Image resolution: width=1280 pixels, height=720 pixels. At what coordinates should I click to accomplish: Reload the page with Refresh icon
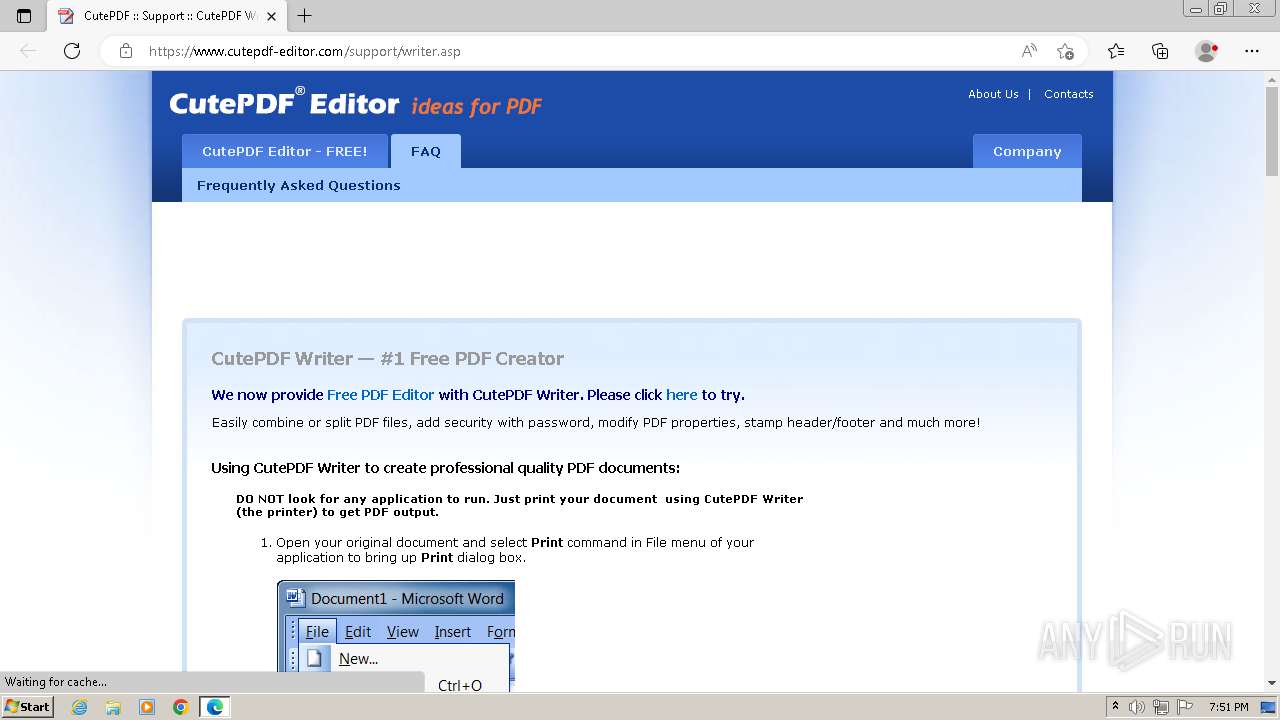pyautogui.click(x=72, y=51)
